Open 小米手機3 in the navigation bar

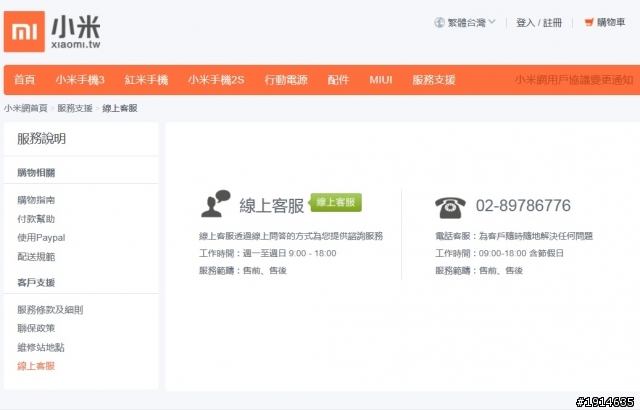80,80
